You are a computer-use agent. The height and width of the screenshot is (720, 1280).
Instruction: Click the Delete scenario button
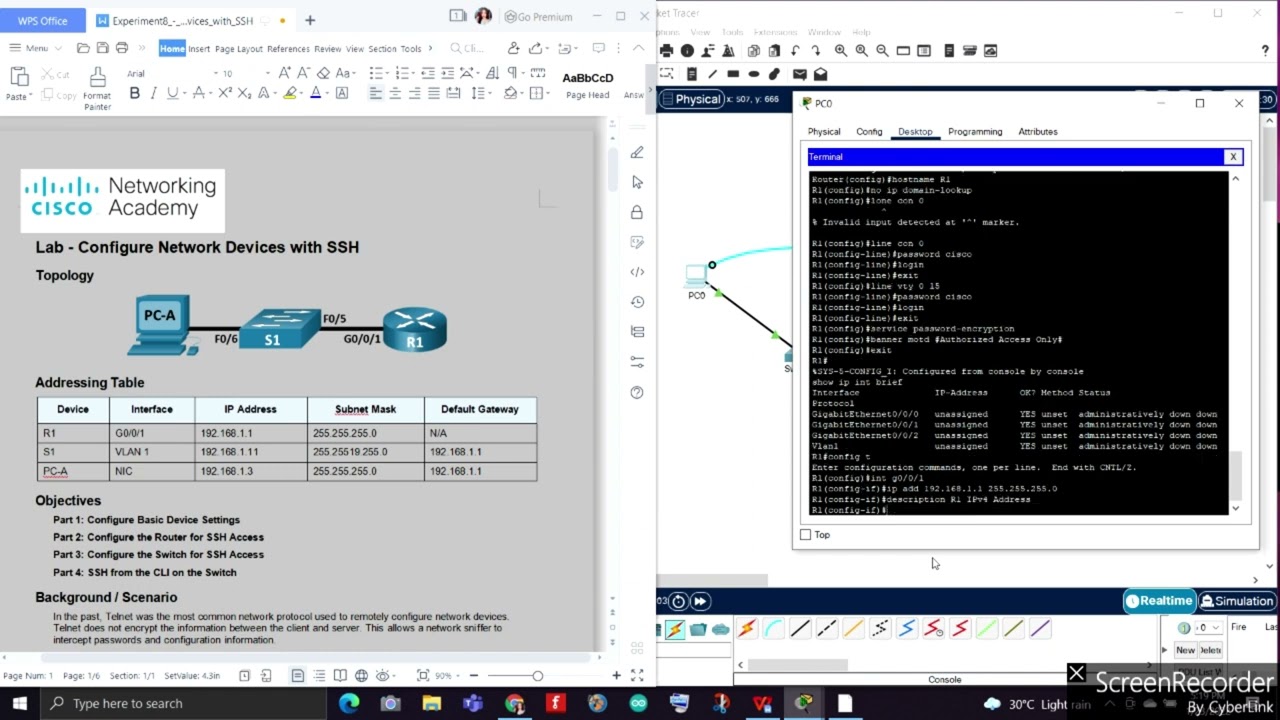point(1211,650)
